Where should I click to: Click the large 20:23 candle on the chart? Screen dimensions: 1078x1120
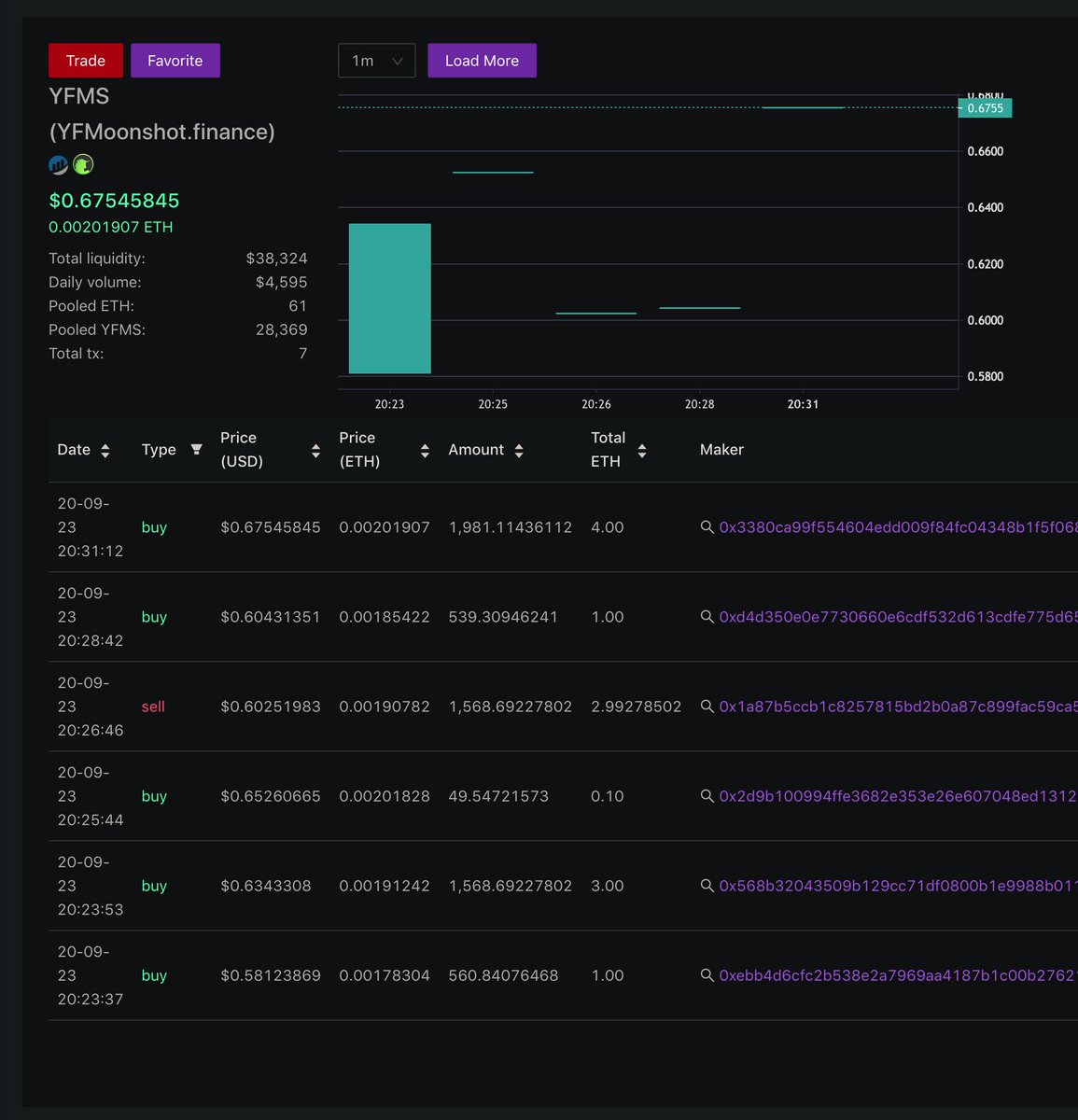(x=390, y=299)
